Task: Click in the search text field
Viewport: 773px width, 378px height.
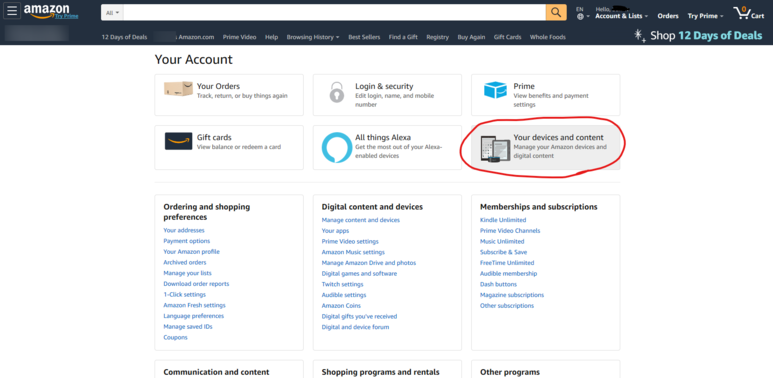Action: pos(334,12)
